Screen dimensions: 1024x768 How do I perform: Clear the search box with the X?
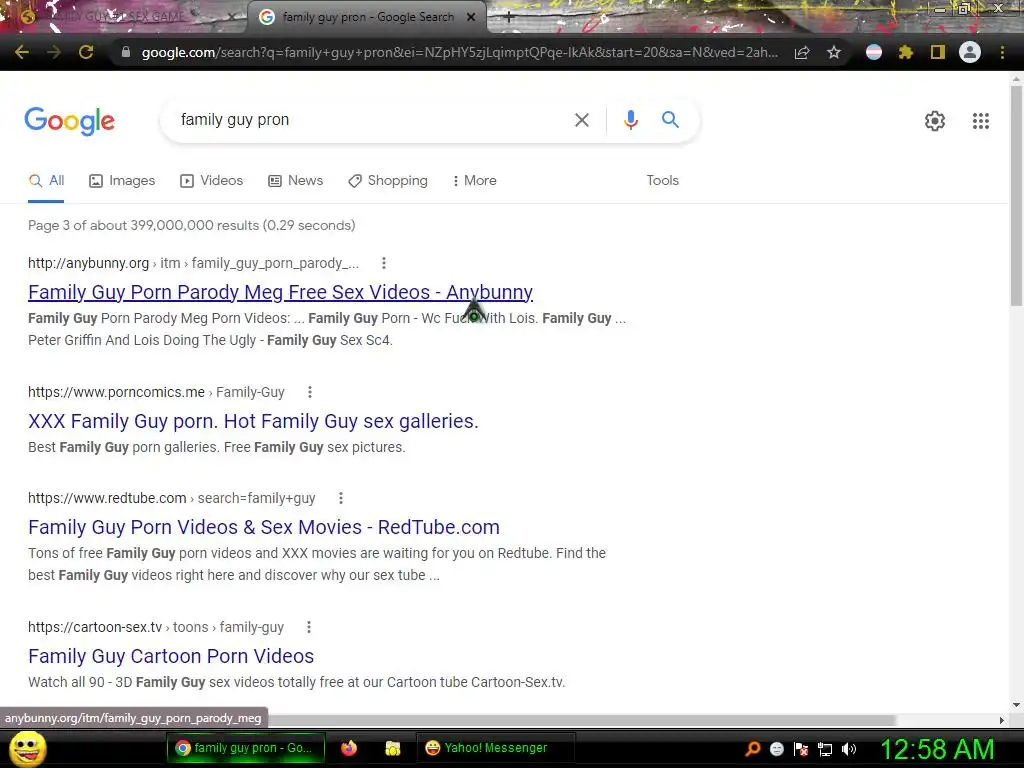click(x=581, y=120)
